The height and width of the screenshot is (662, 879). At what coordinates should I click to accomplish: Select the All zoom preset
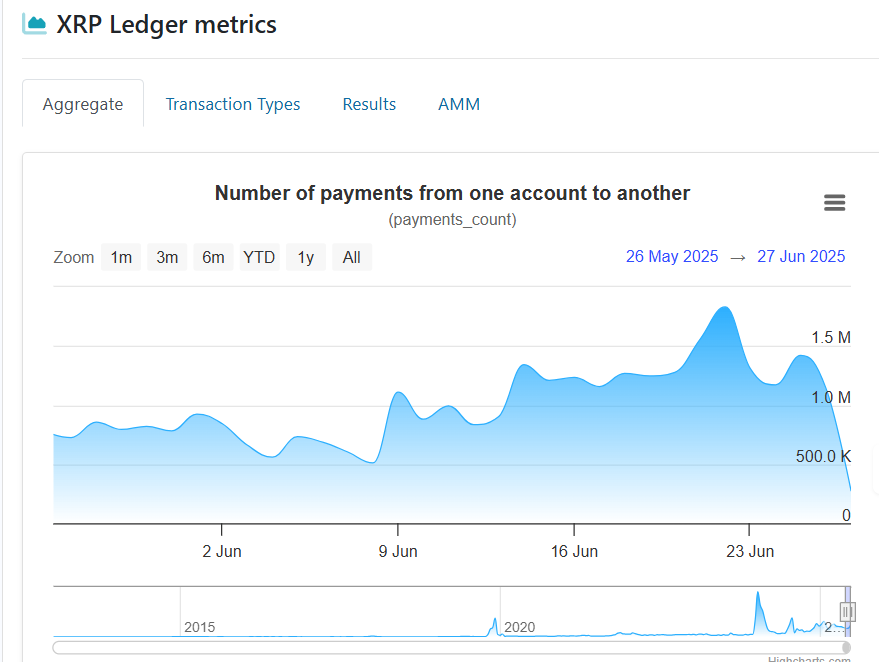352,257
